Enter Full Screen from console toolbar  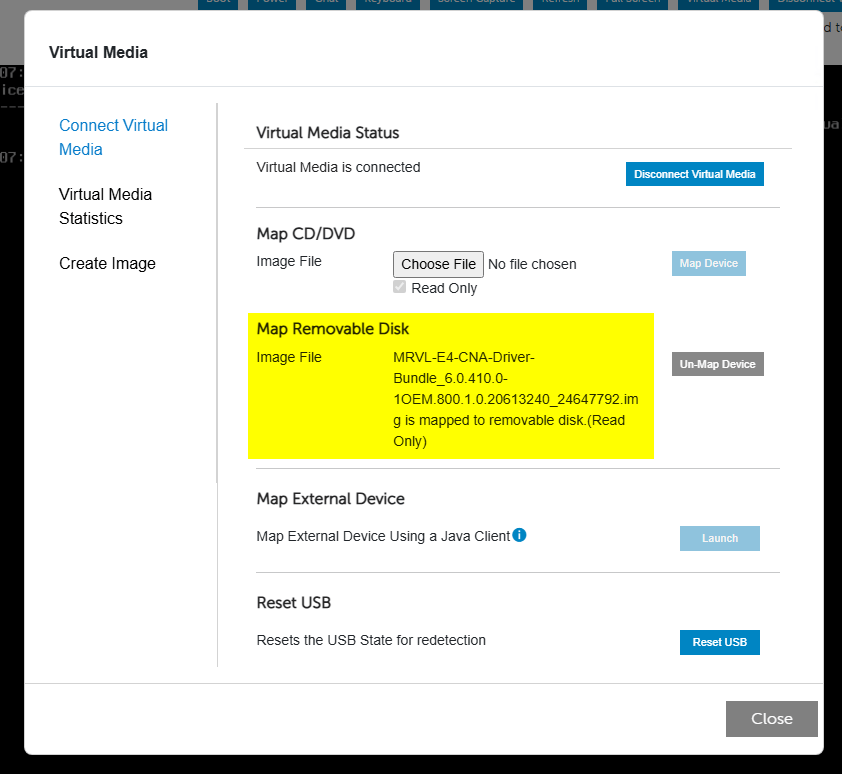[x=635, y=3]
